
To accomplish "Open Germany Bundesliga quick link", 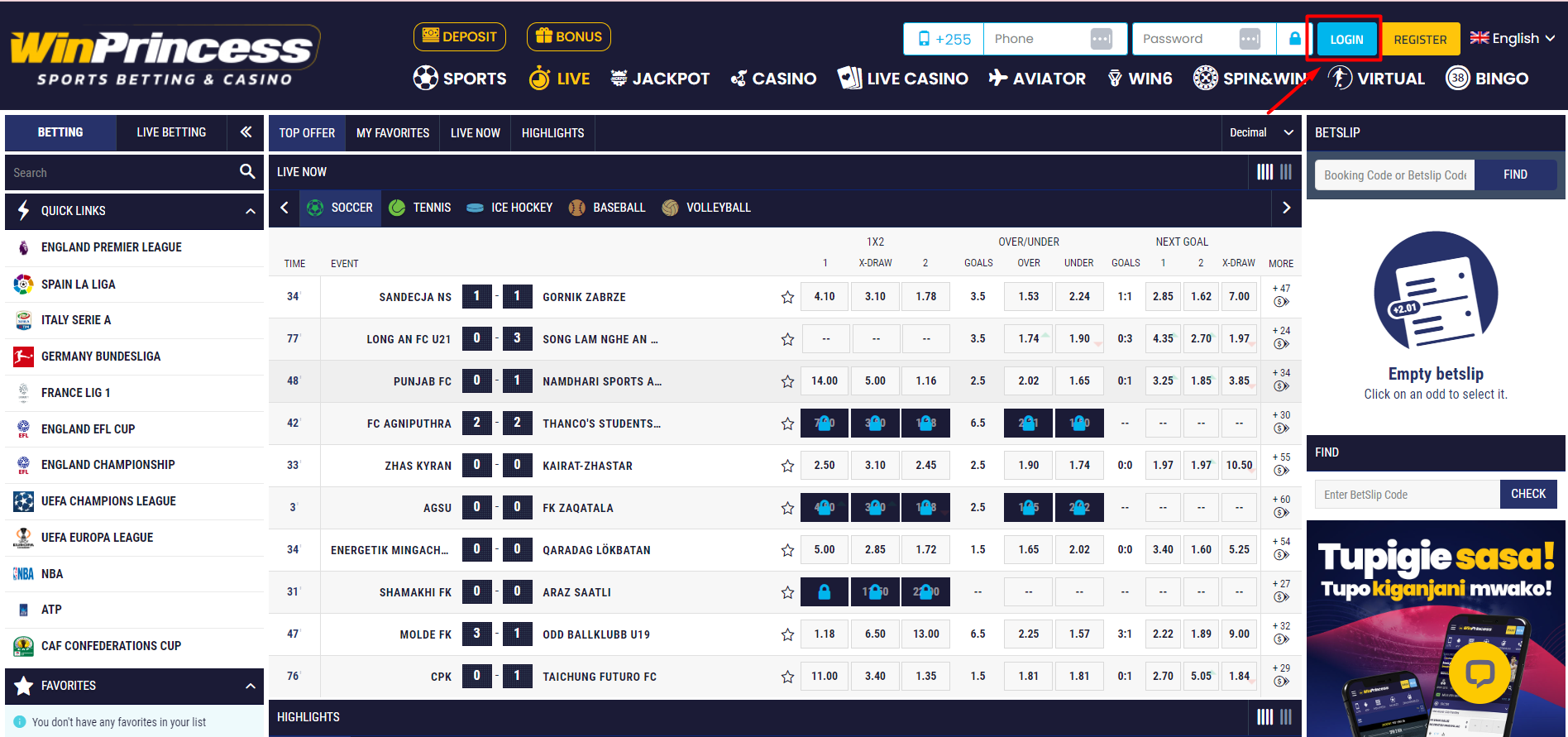I will [134, 357].
